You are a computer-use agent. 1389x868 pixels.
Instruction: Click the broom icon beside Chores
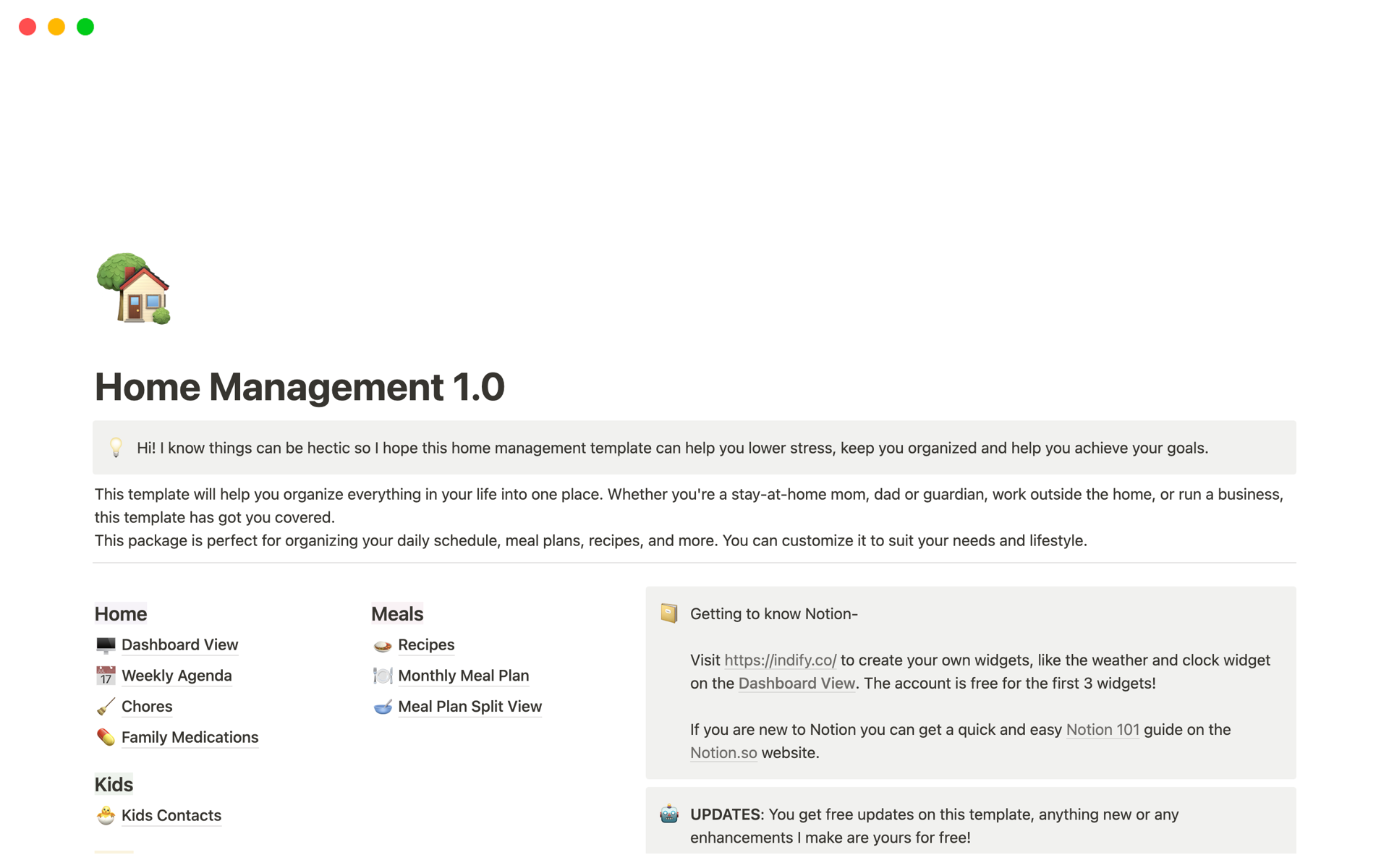106,707
